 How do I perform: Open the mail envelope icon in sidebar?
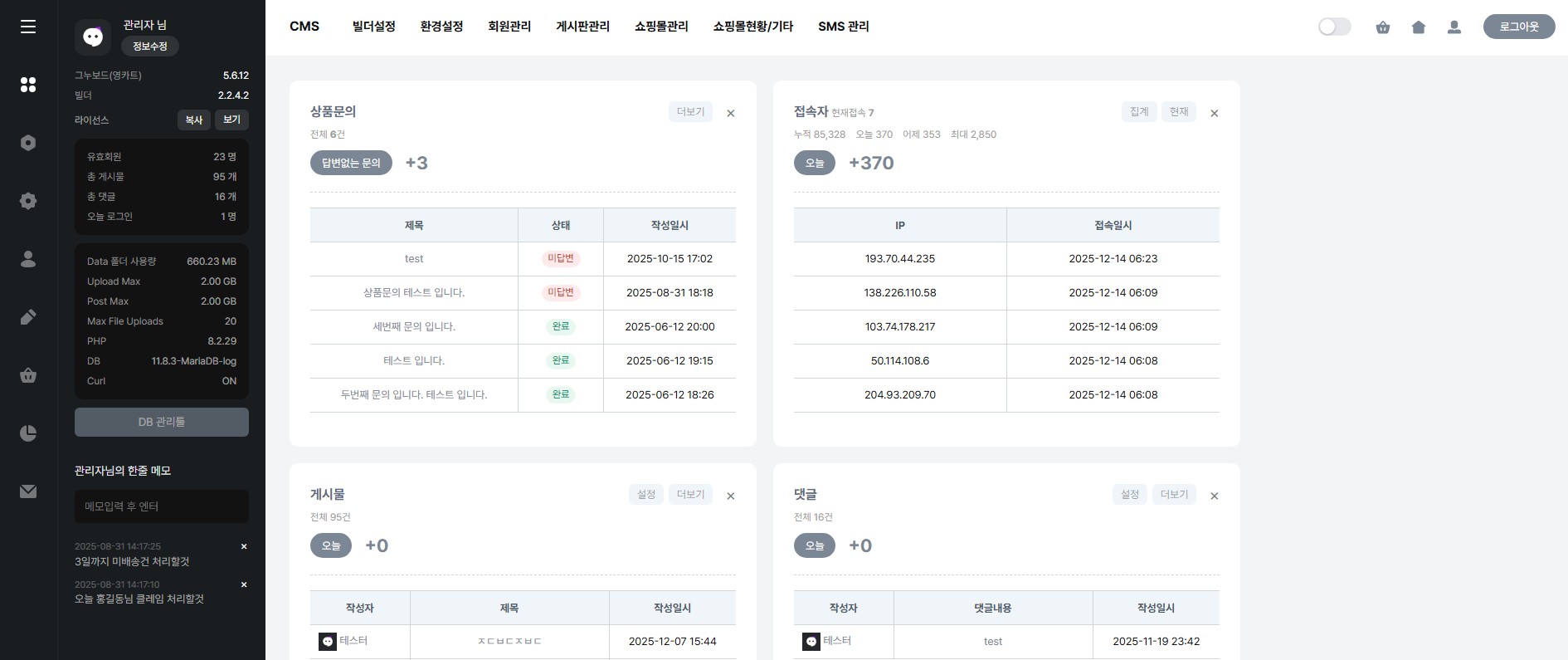(x=28, y=491)
